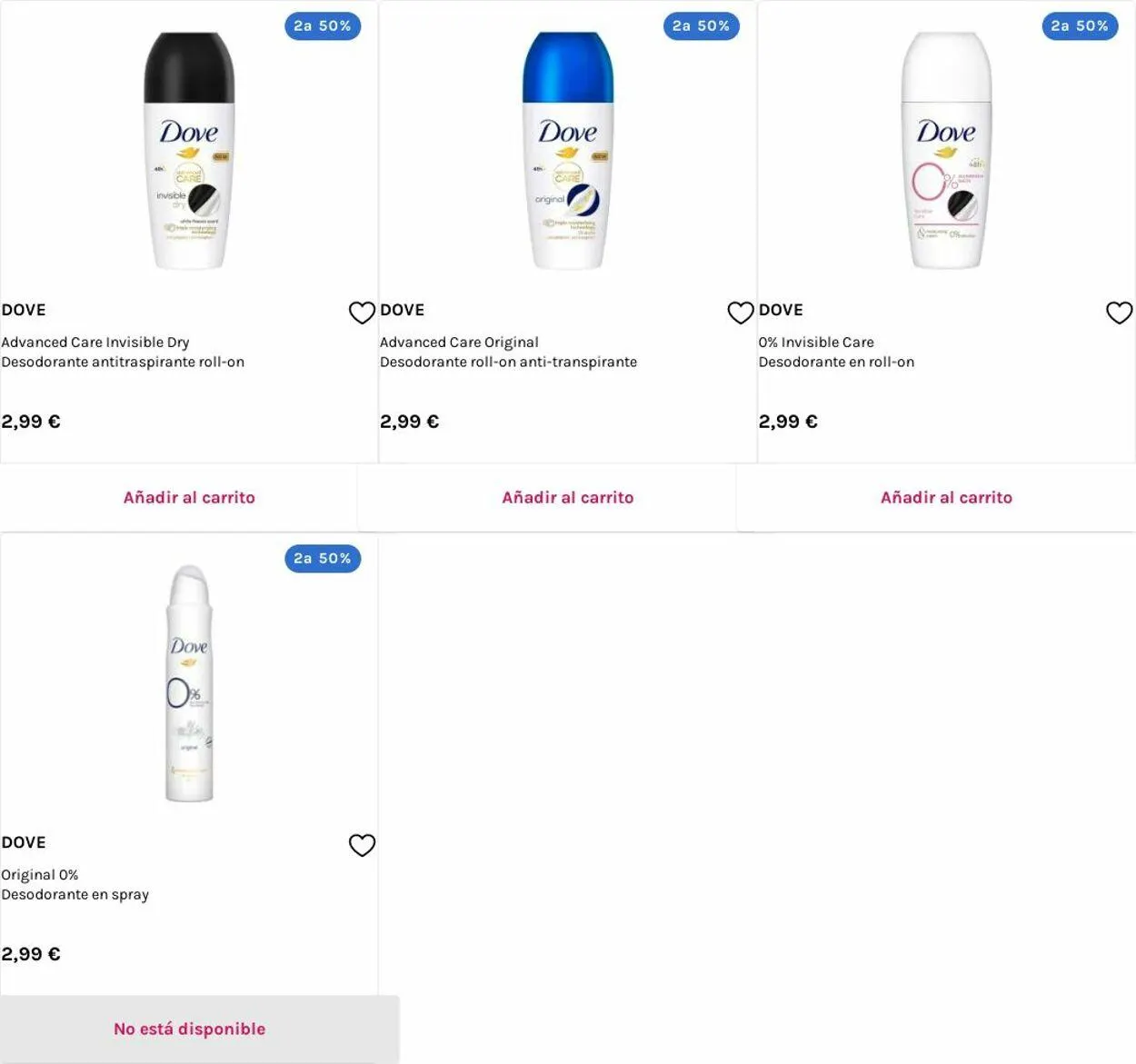Toggle wishlist heart for Advanced Care Original
The width and height of the screenshot is (1136, 1064).
[741, 313]
